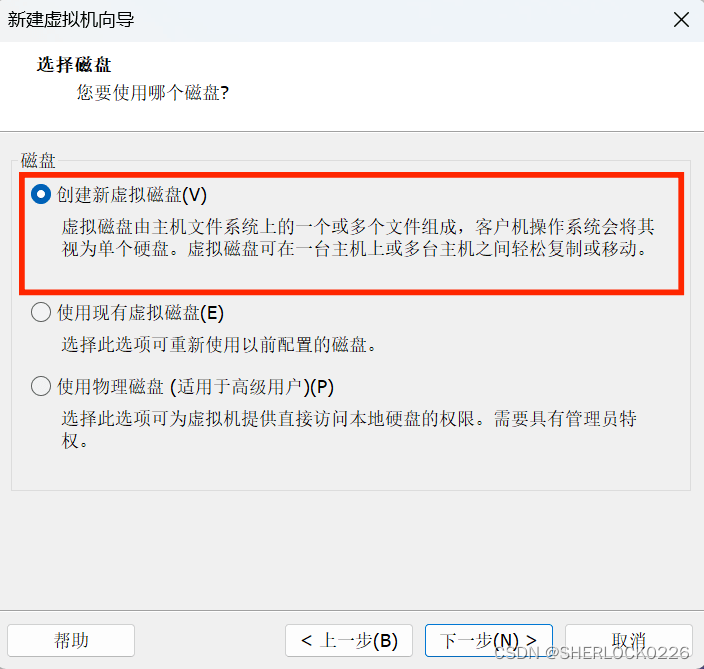Continue with the 下一步(N) button

(x=489, y=640)
